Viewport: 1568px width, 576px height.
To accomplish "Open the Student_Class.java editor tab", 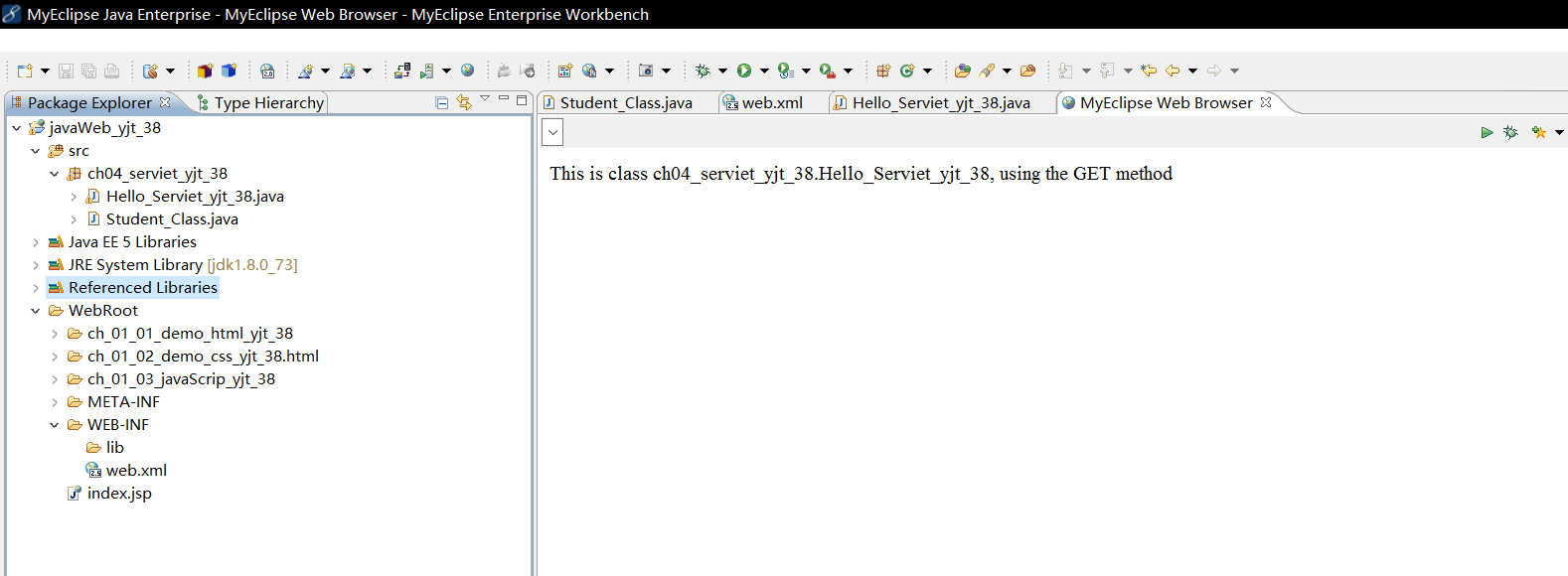I will pyautogui.click(x=626, y=102).
